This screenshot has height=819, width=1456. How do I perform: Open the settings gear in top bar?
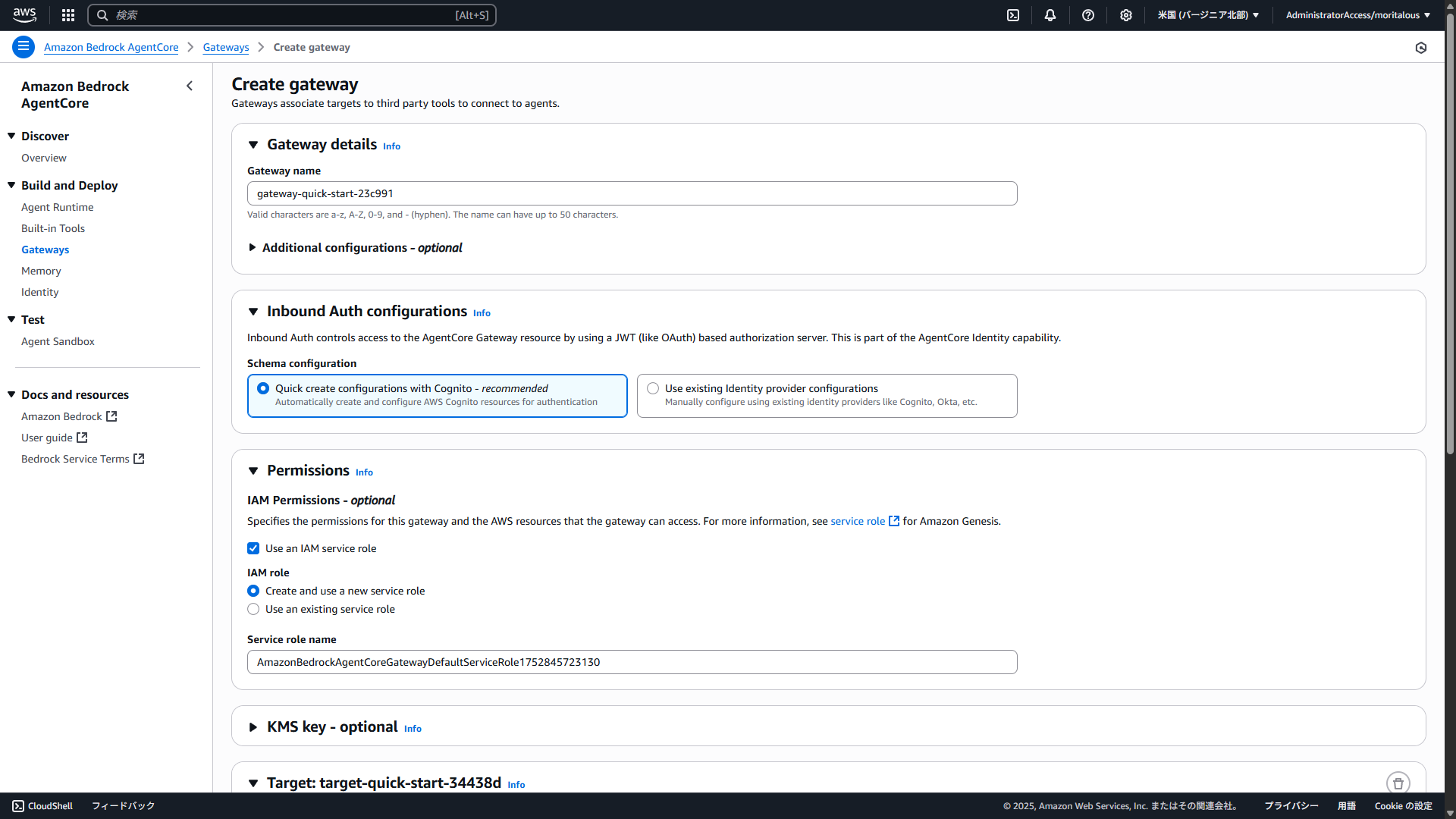pos(1126,15)
